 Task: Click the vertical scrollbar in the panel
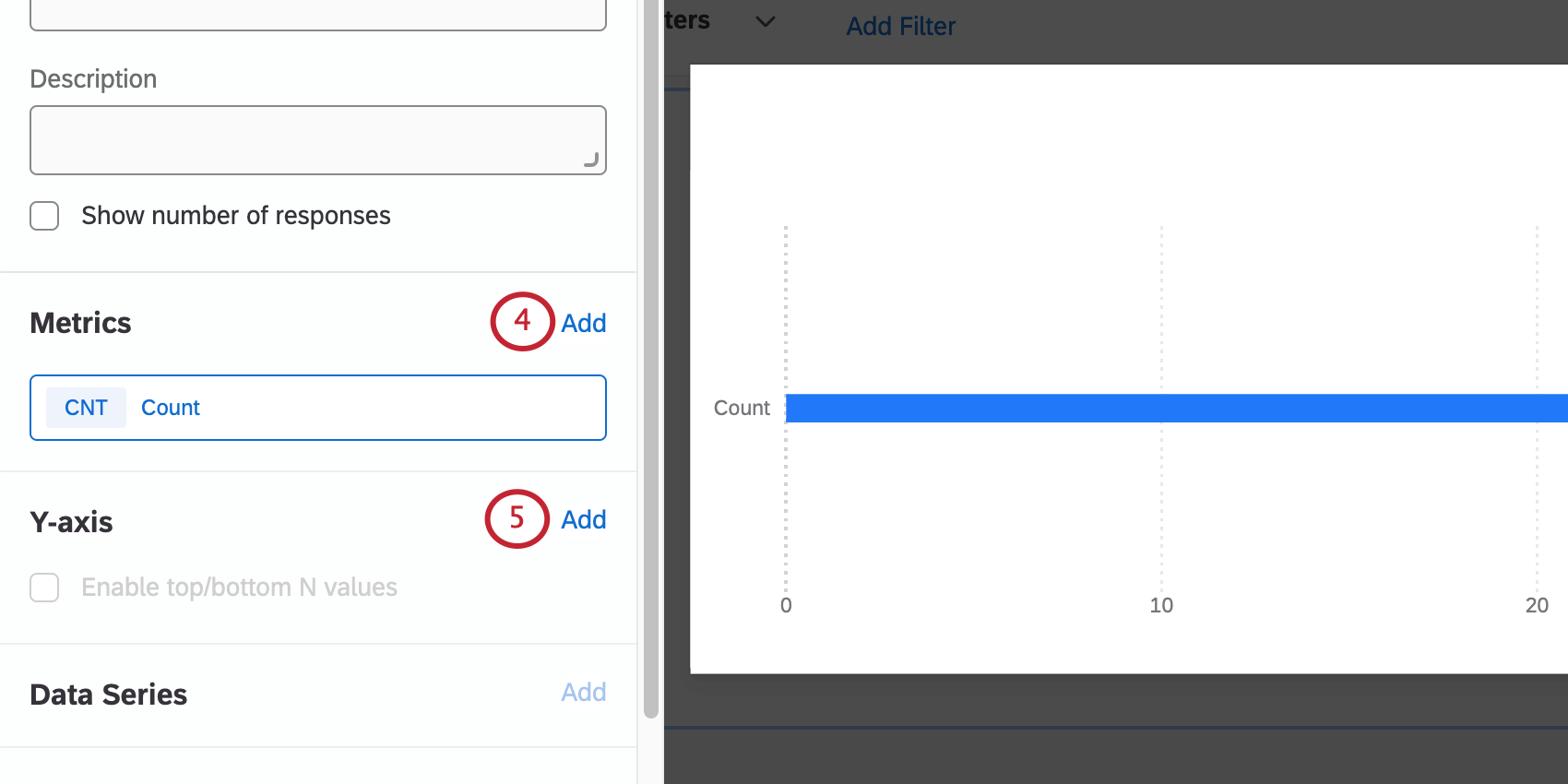pyautogui.click(x=651, y=369)
